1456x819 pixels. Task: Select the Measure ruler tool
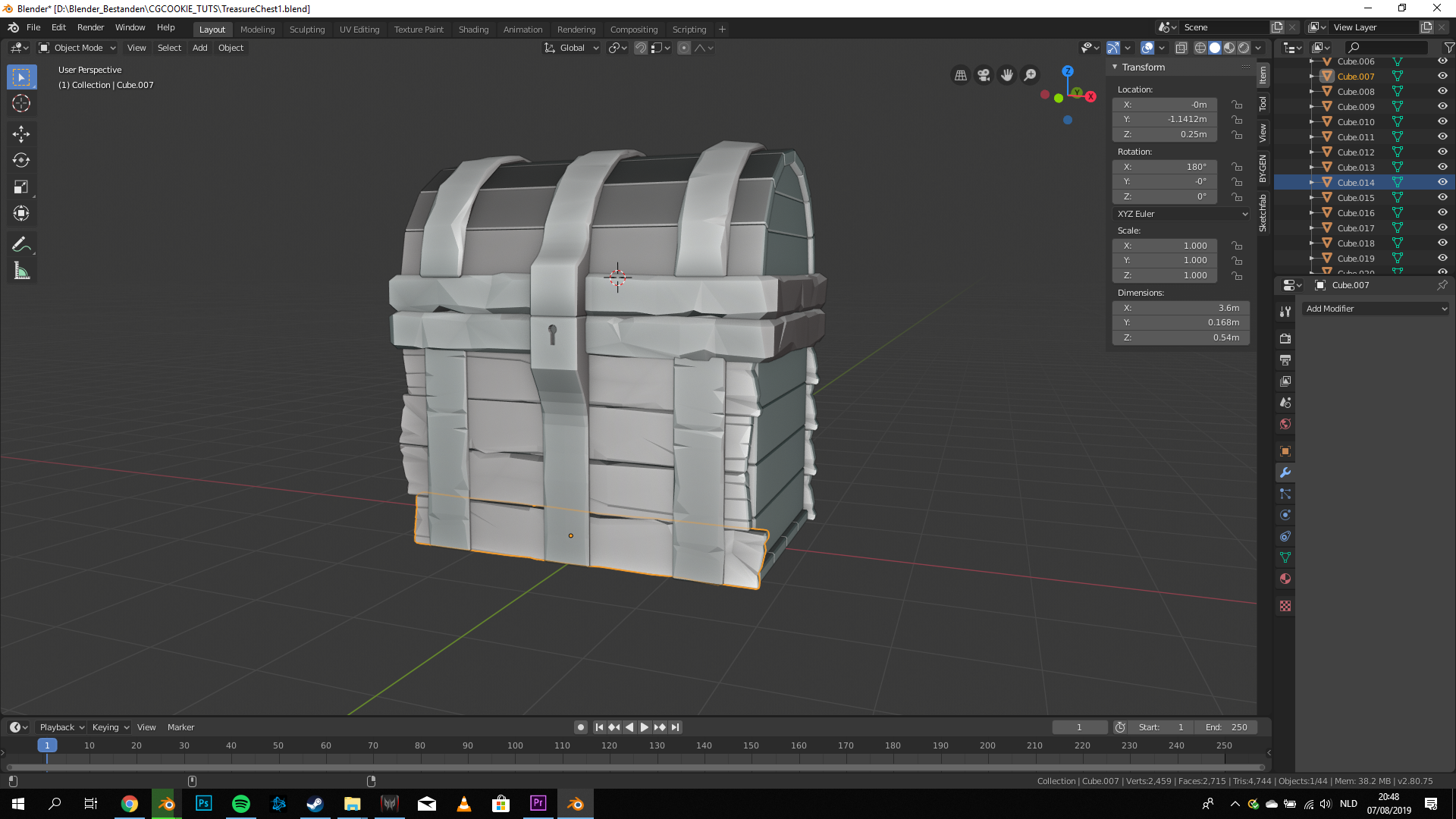click(21, 271)
